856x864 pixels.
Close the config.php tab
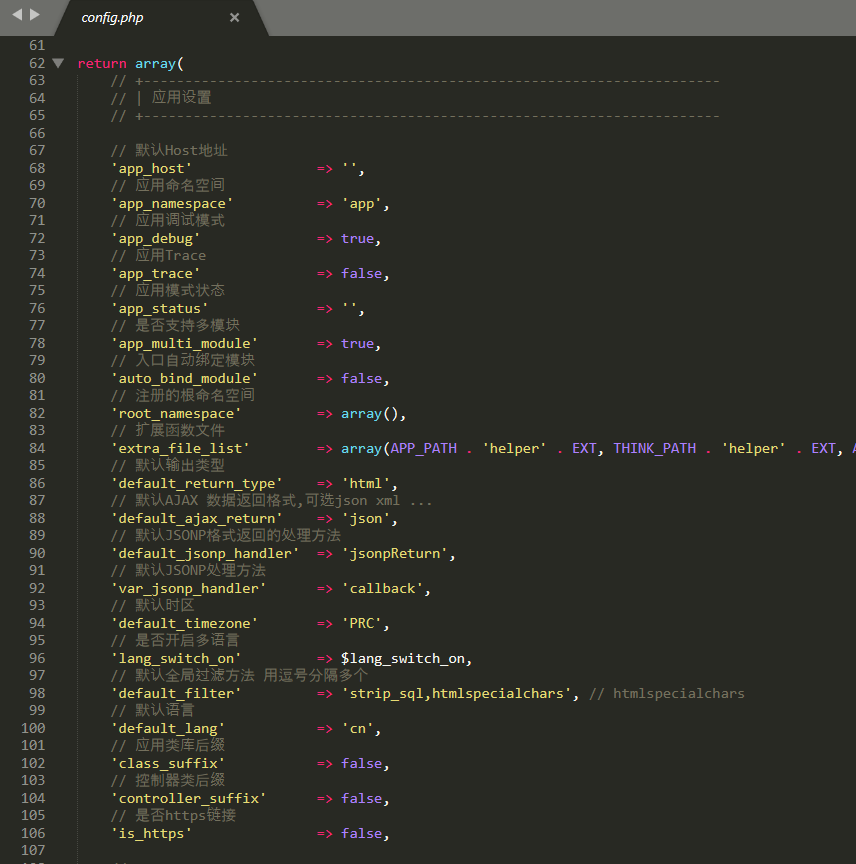coord(234,18)
